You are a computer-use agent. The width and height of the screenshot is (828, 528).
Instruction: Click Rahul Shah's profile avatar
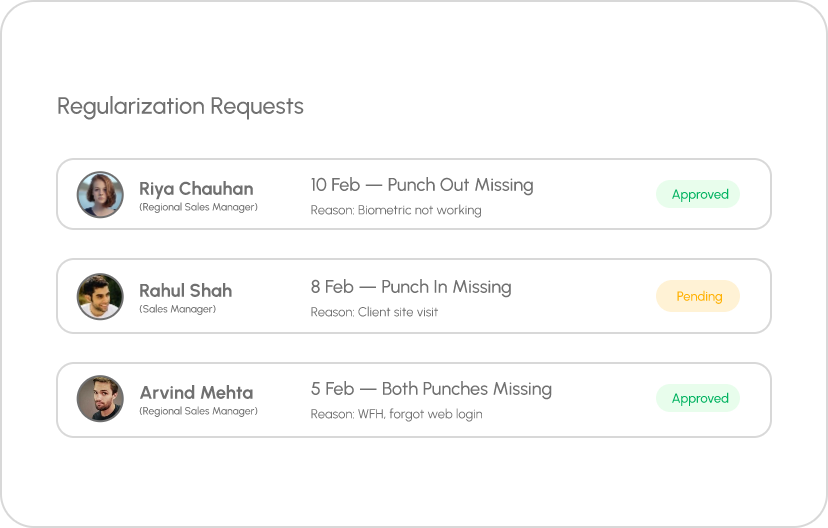[100, 297]
